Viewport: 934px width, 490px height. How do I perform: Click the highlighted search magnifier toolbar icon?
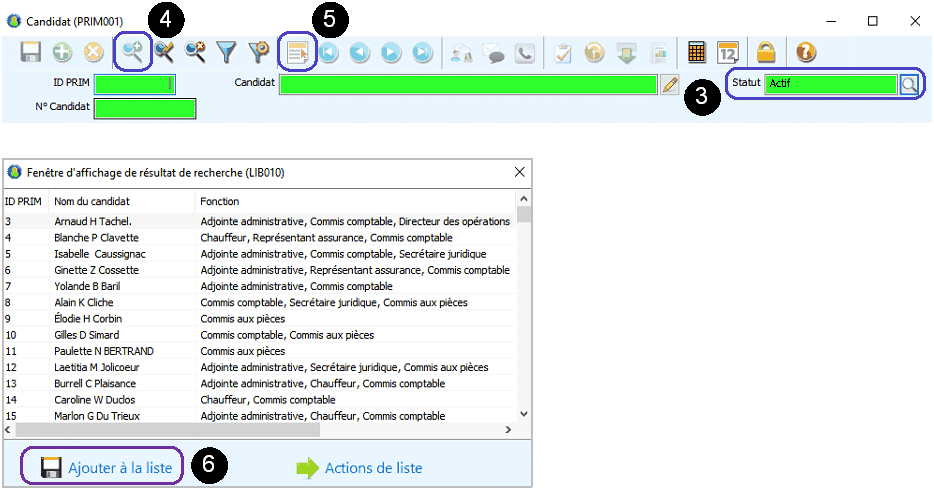133,52
